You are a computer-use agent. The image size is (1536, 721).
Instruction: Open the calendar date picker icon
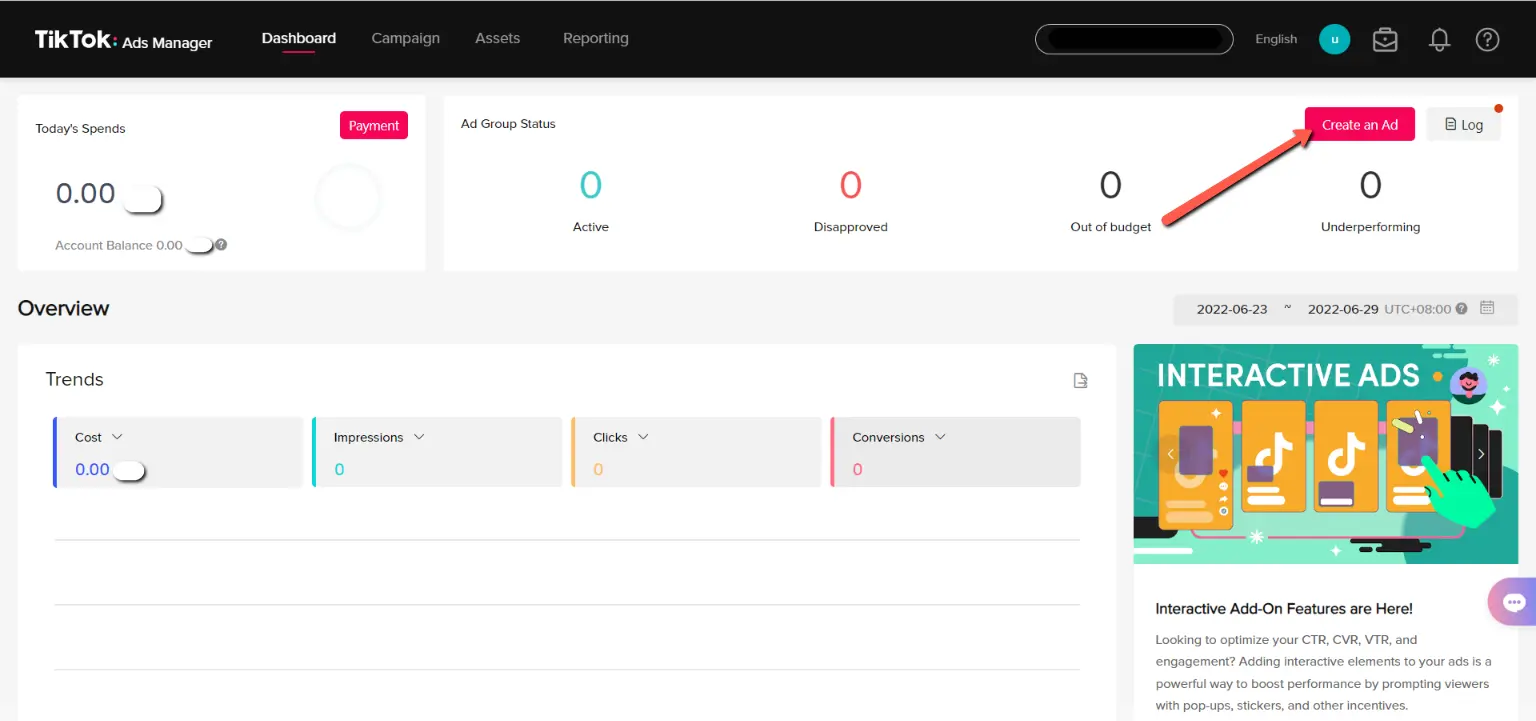click(x=1487, y=308)
